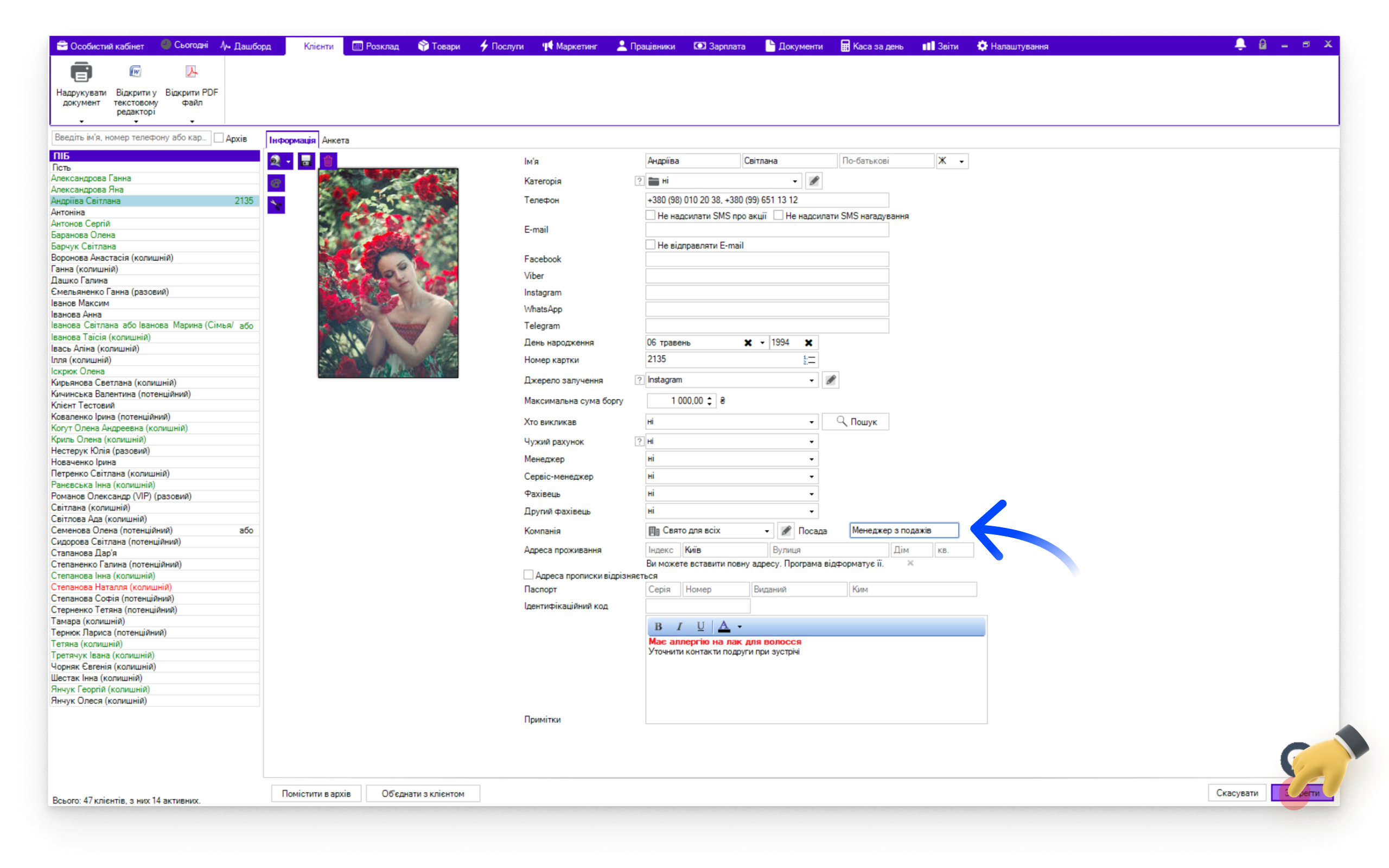Image resolution: width=1389 pixels, height=868 pixels.
Task: Expand the Чужий рахунок dropdown
Action: click(x=812, y=442)
